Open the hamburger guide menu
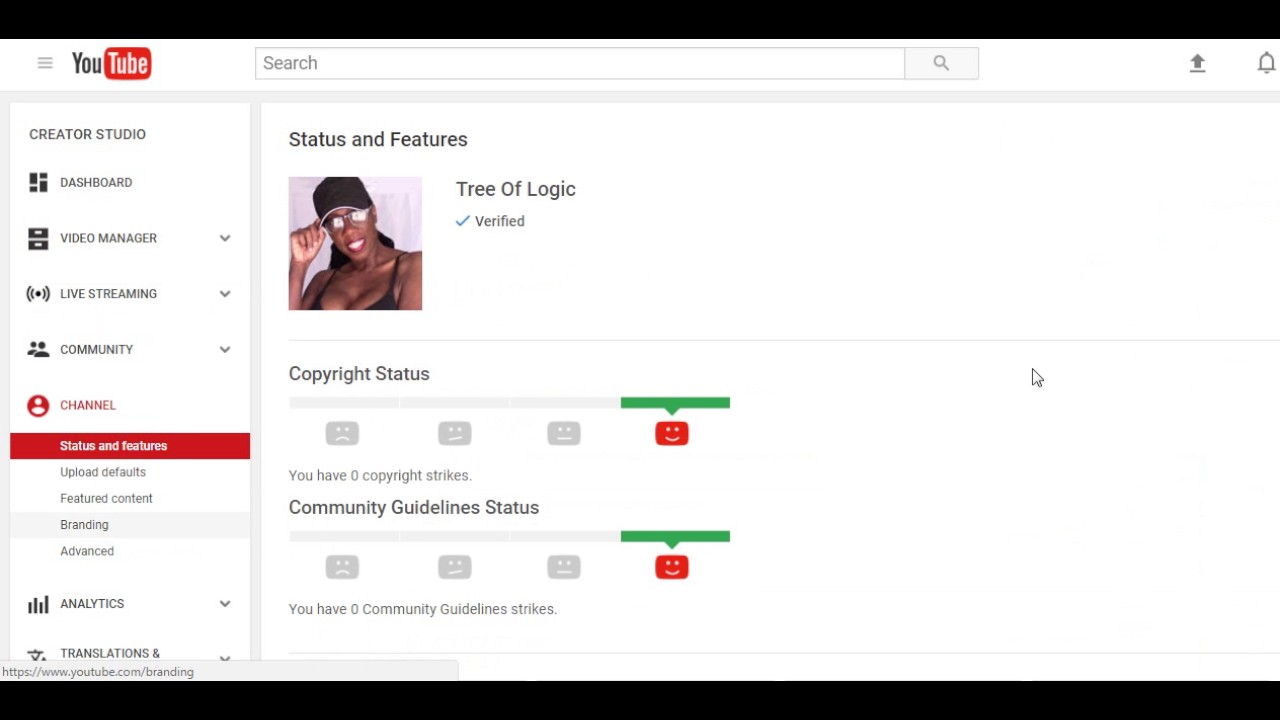The image size is (1280, 720). 45,63
